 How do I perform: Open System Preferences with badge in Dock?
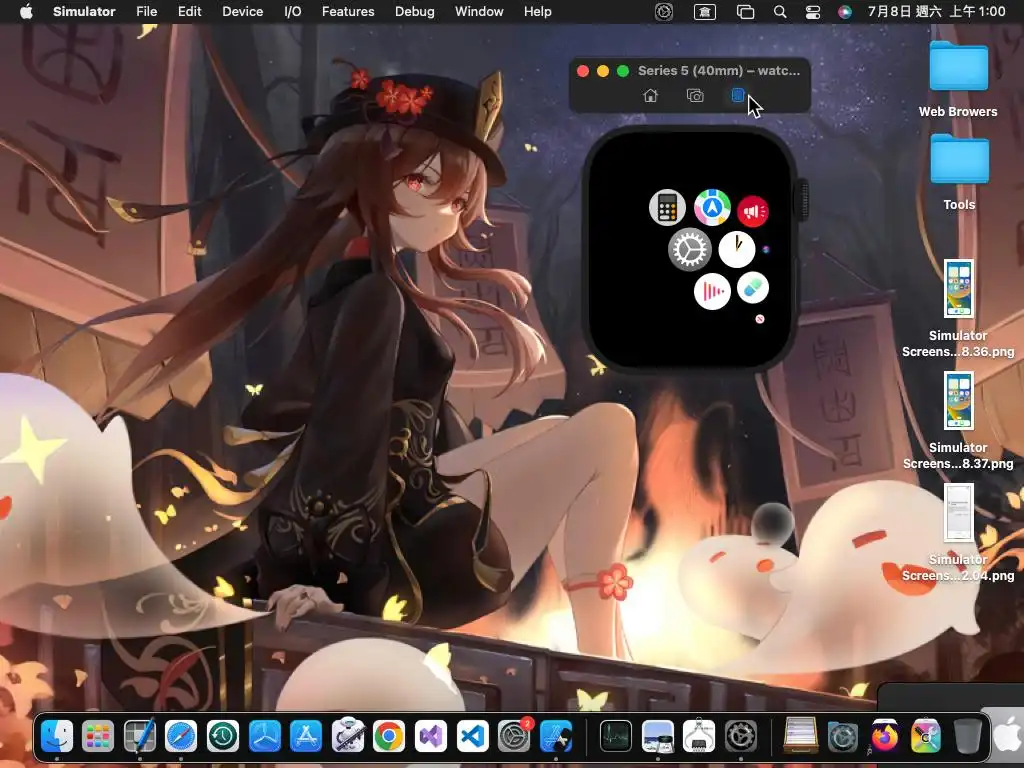[x=514, y=737]
